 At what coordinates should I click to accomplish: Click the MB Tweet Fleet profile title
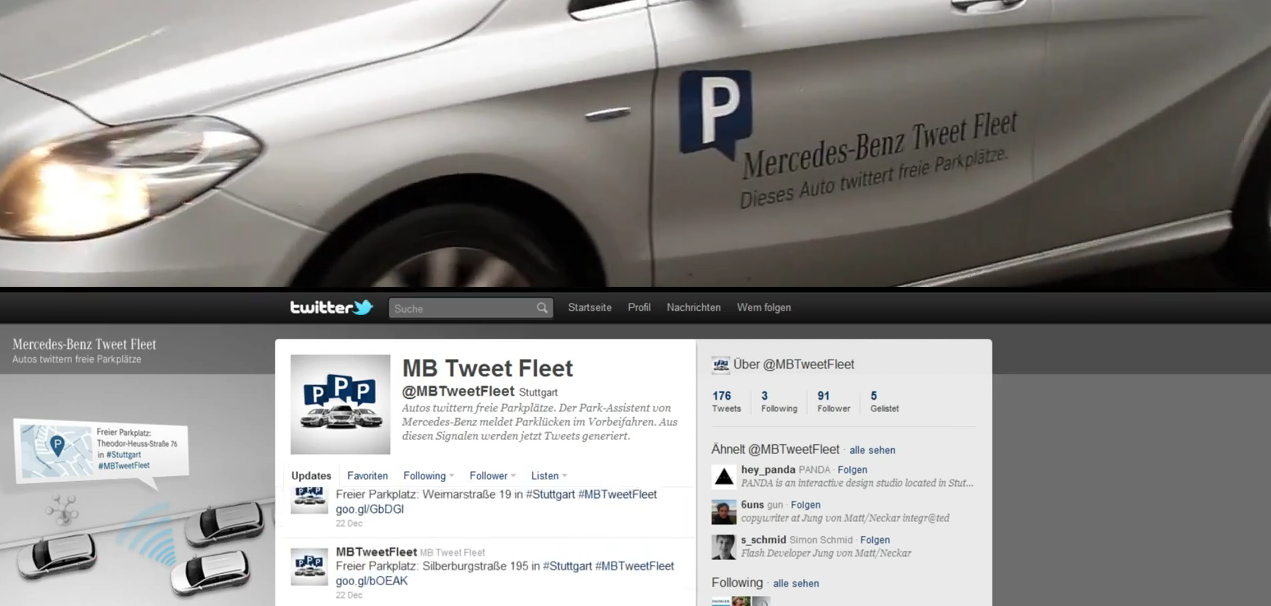coord(487,368)
